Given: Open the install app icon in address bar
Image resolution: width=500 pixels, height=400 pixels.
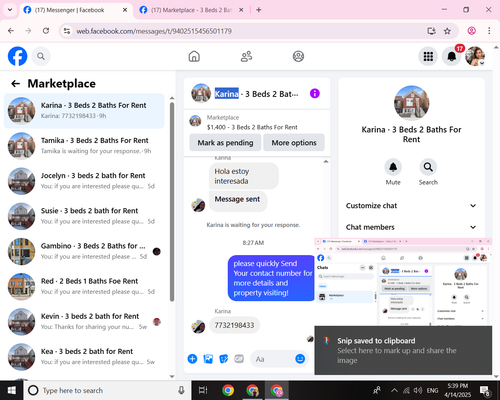Looking at the screenshot, I should [431, 31].
